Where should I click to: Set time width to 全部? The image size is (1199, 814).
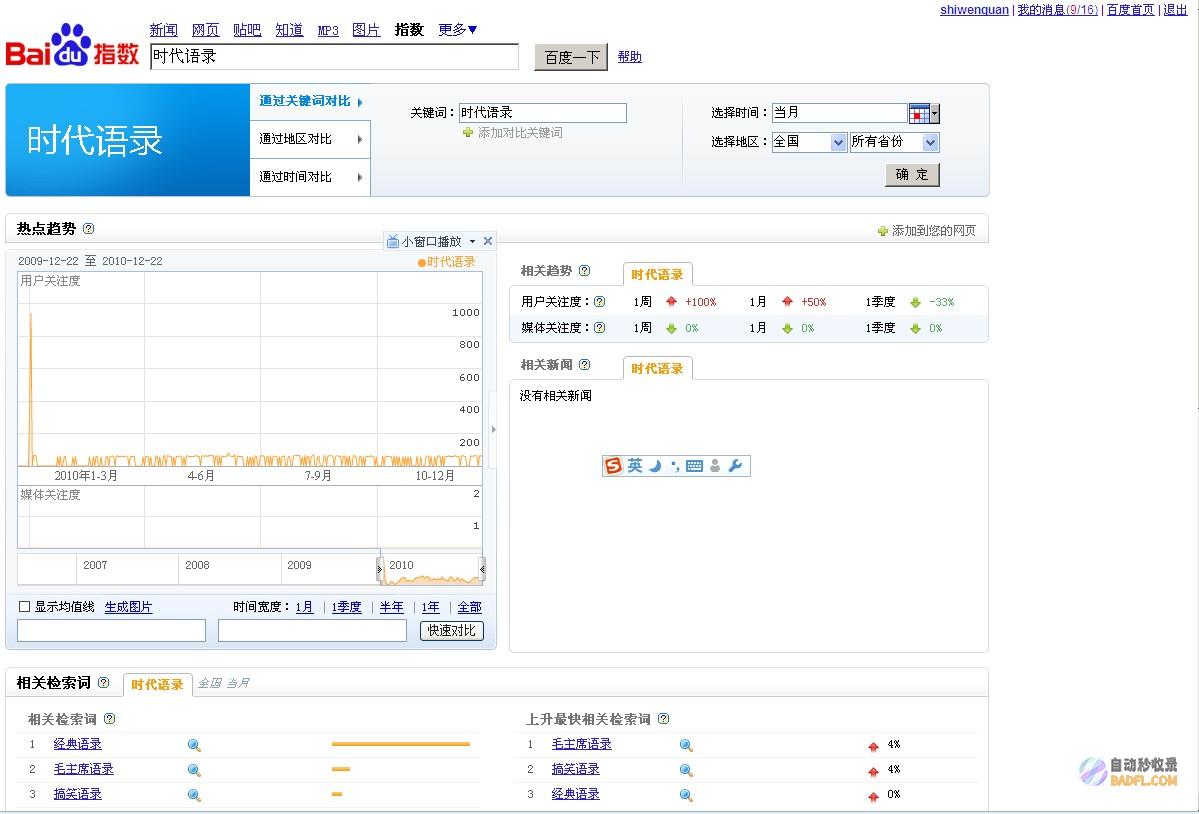click(470, 607)
